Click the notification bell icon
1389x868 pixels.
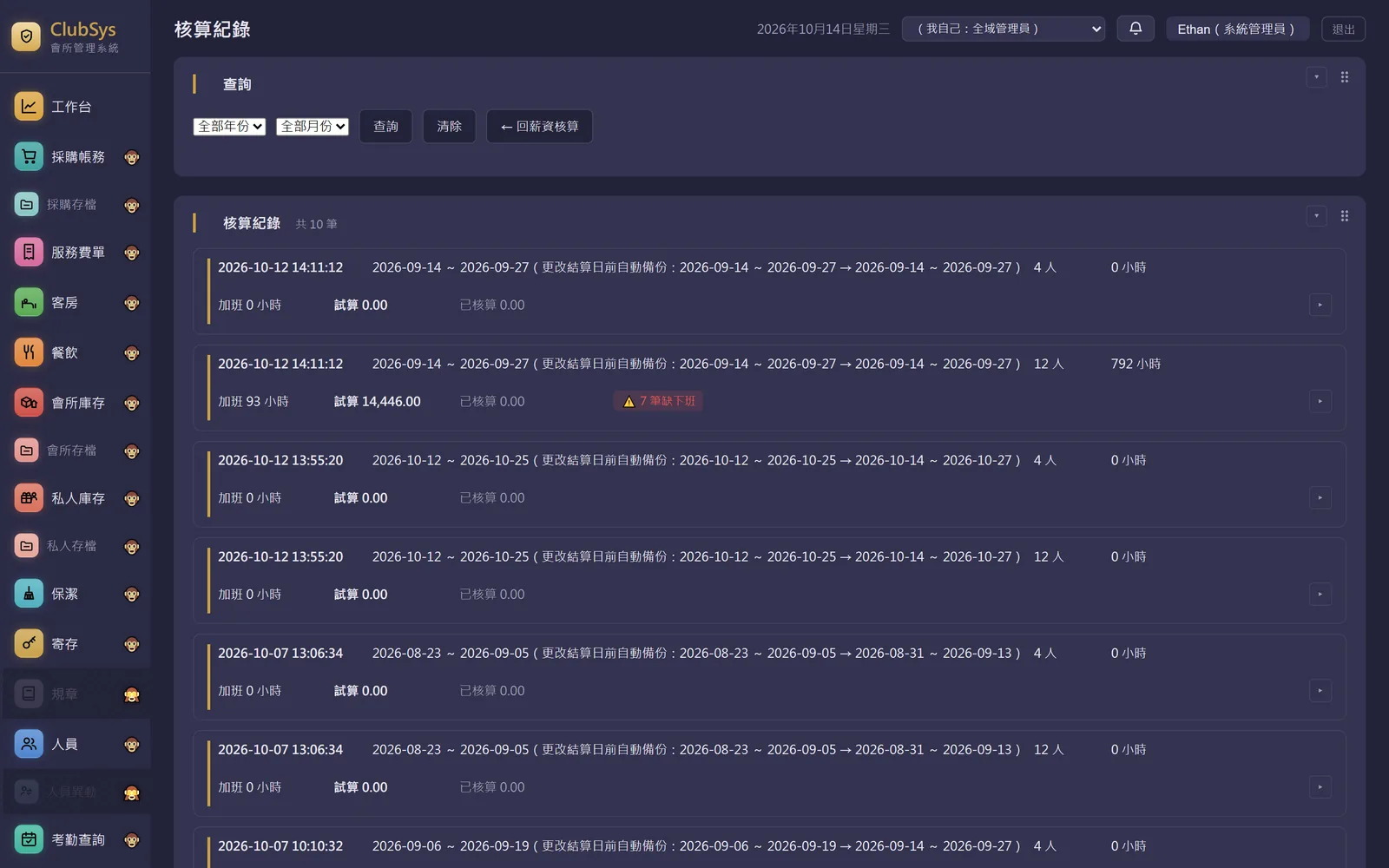pyautogui.click(x=1136, y=29)
